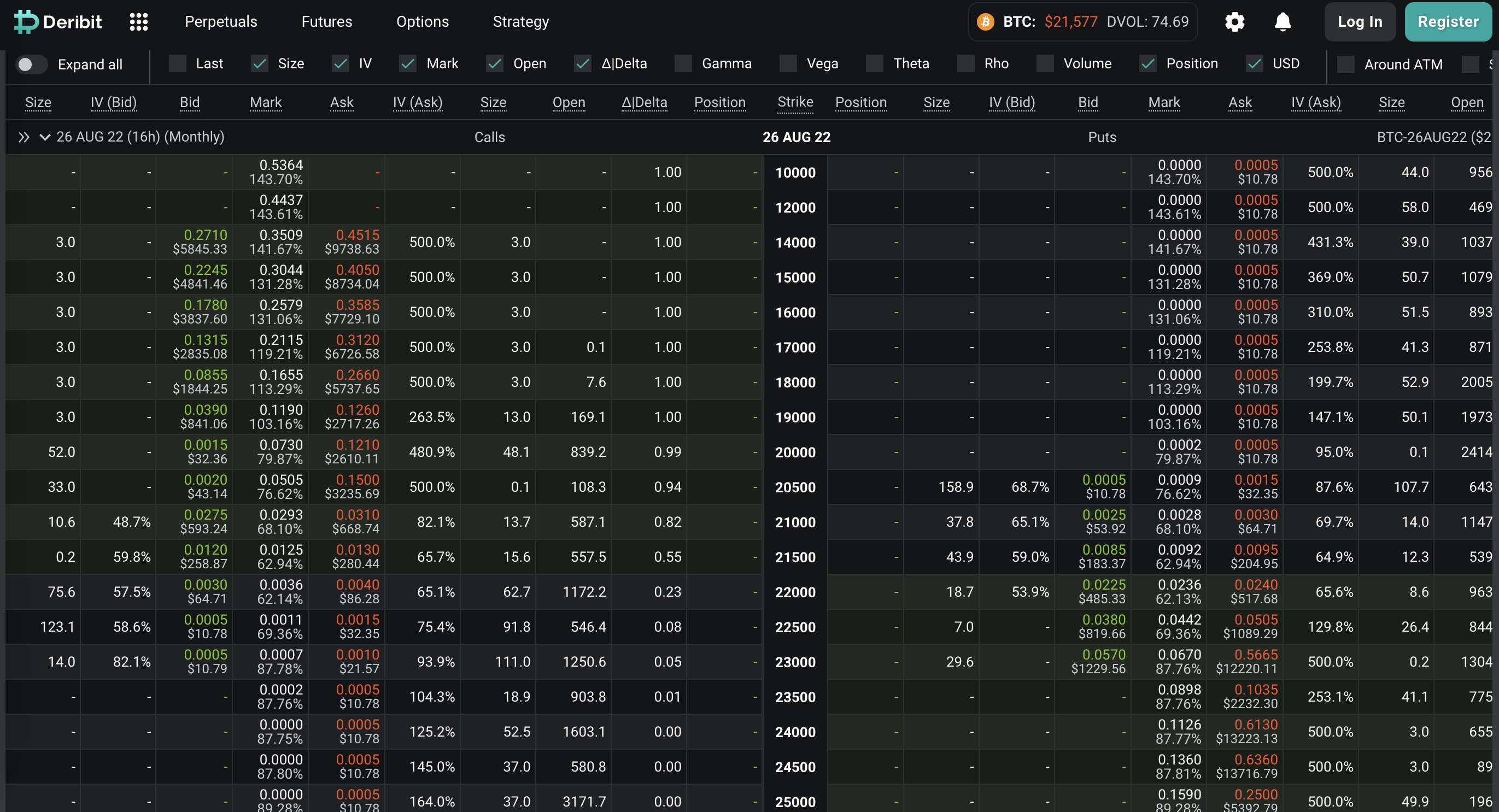Enable the Gamma column checkbox
1499x812 pixels.
(x=683, y=63)
